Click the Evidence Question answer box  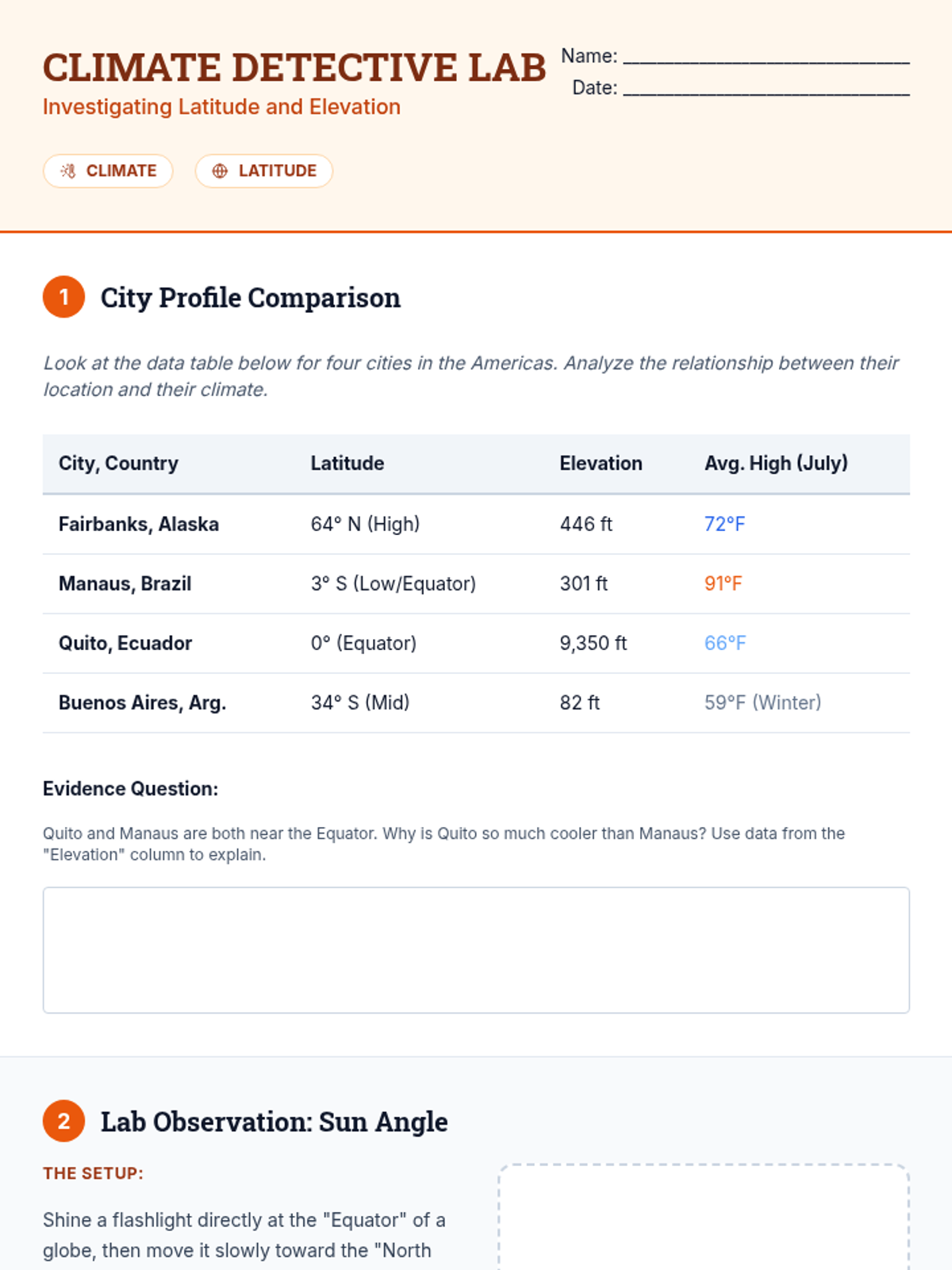pos(476,949)
